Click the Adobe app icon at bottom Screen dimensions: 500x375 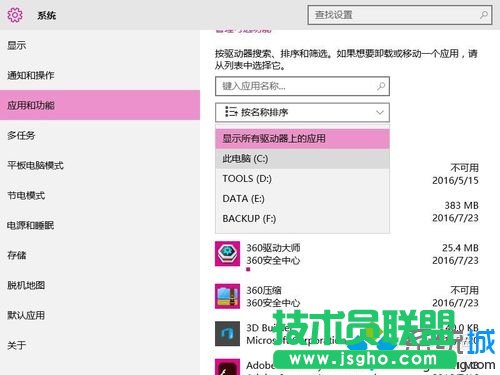tap(227, 367)
